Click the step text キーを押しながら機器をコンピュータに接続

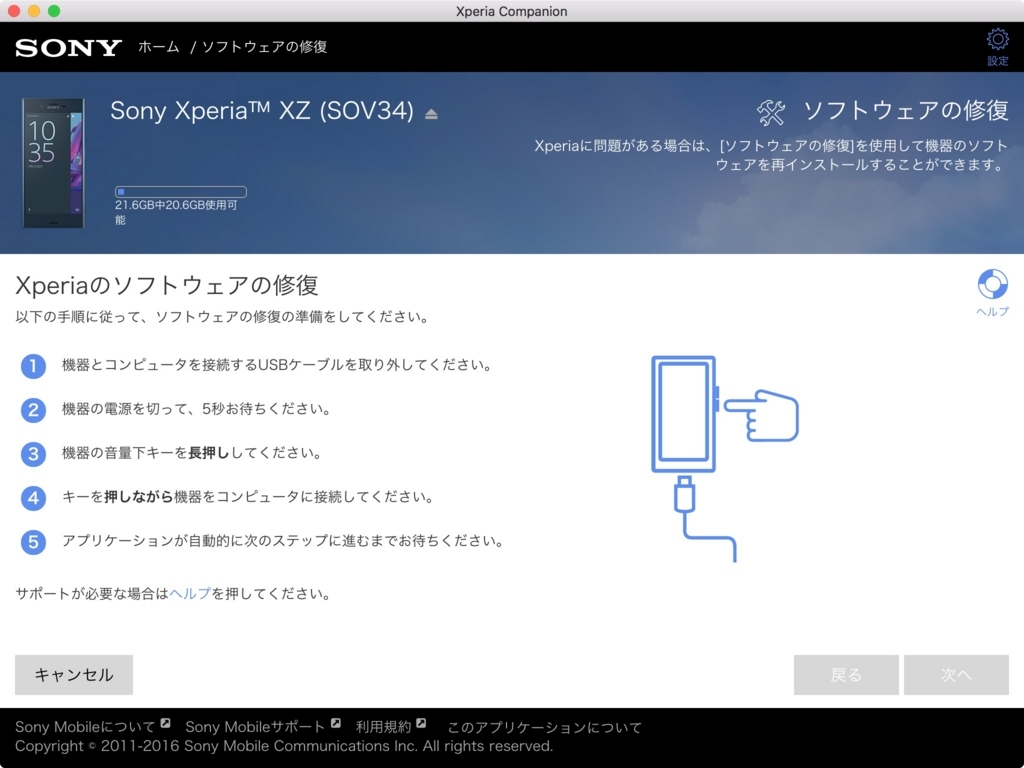[x=249, y=497]
